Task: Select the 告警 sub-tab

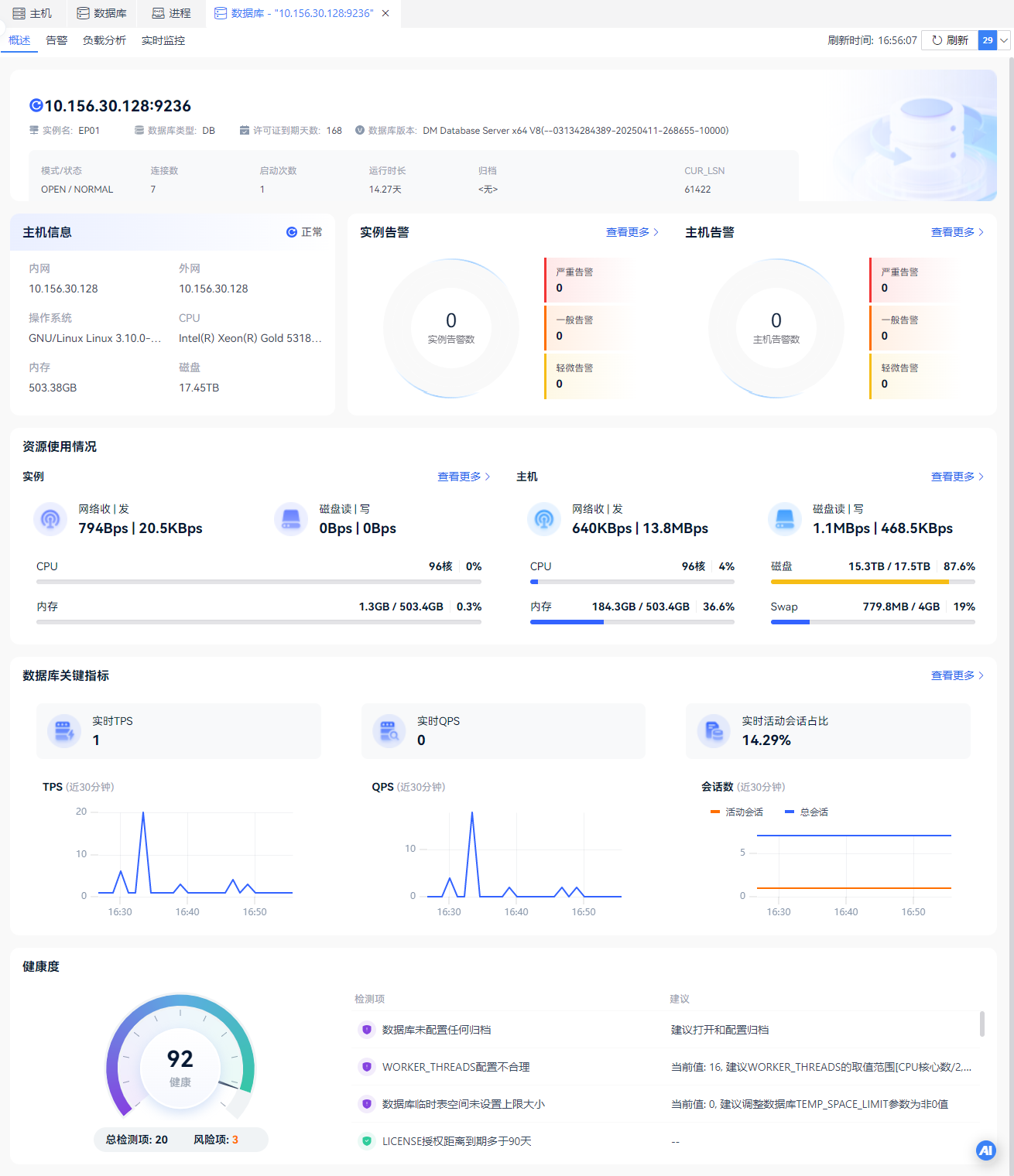Action: 57,40
